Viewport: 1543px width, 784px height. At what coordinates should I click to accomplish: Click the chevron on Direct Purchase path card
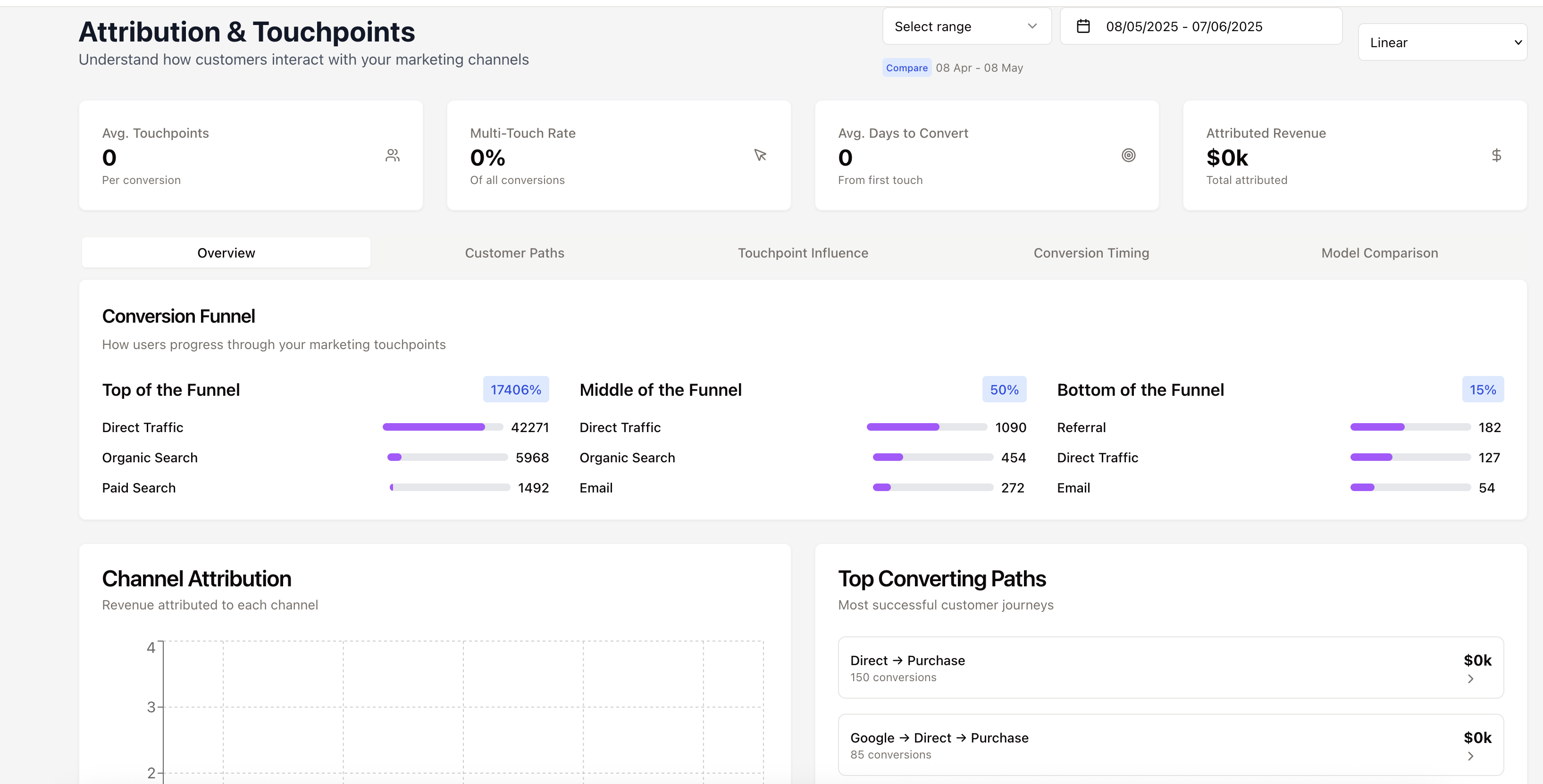coord(1471,679)
